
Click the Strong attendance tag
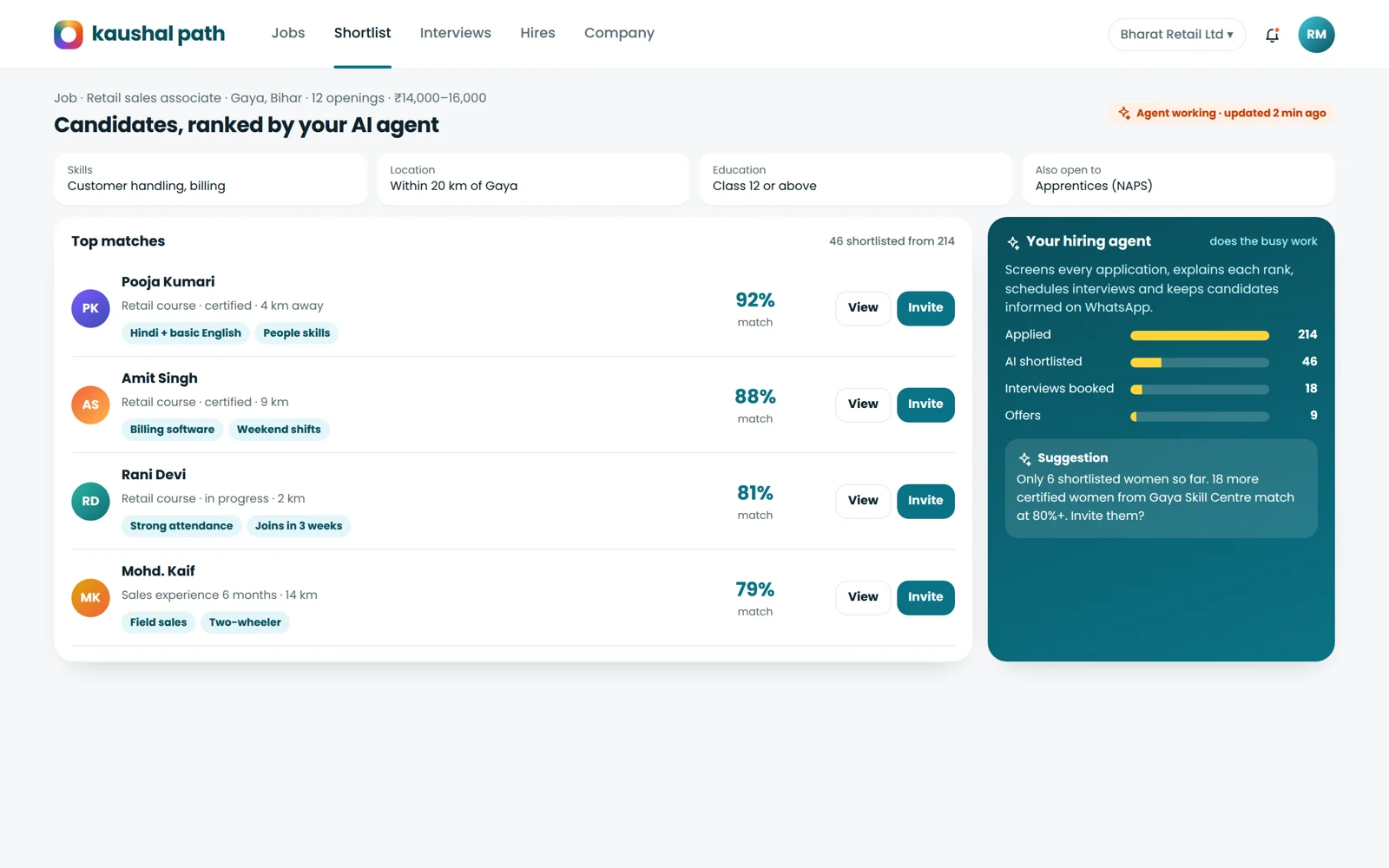(181, 526)
